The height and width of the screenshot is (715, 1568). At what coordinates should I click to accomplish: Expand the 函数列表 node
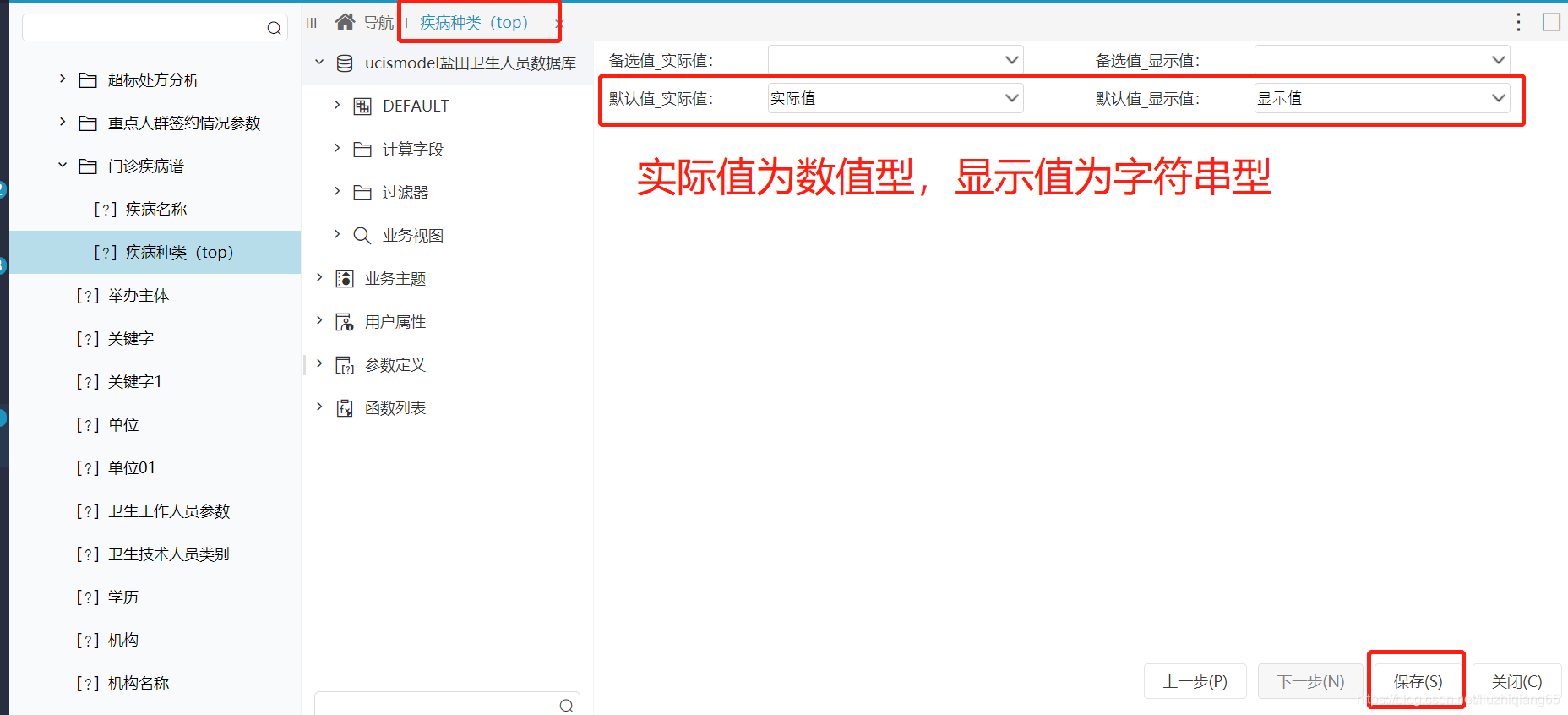tap(319, 407)
